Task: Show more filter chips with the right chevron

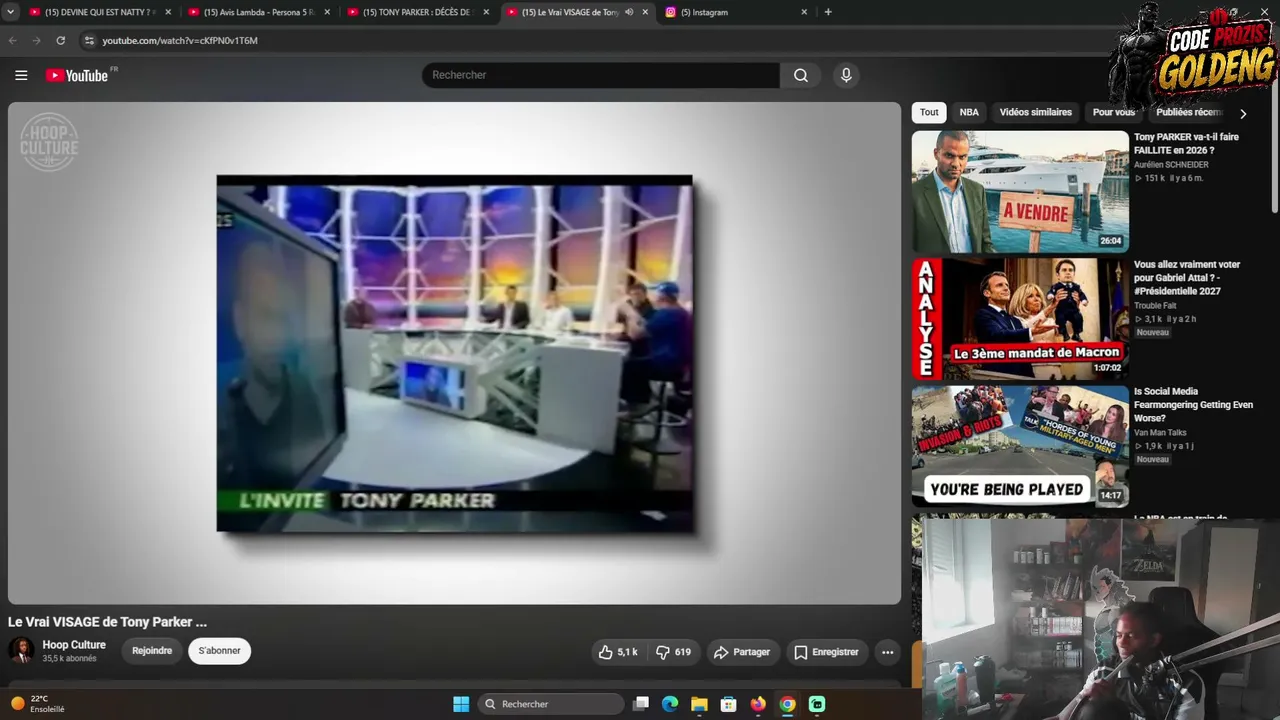Action: (x=1243, y=113)
